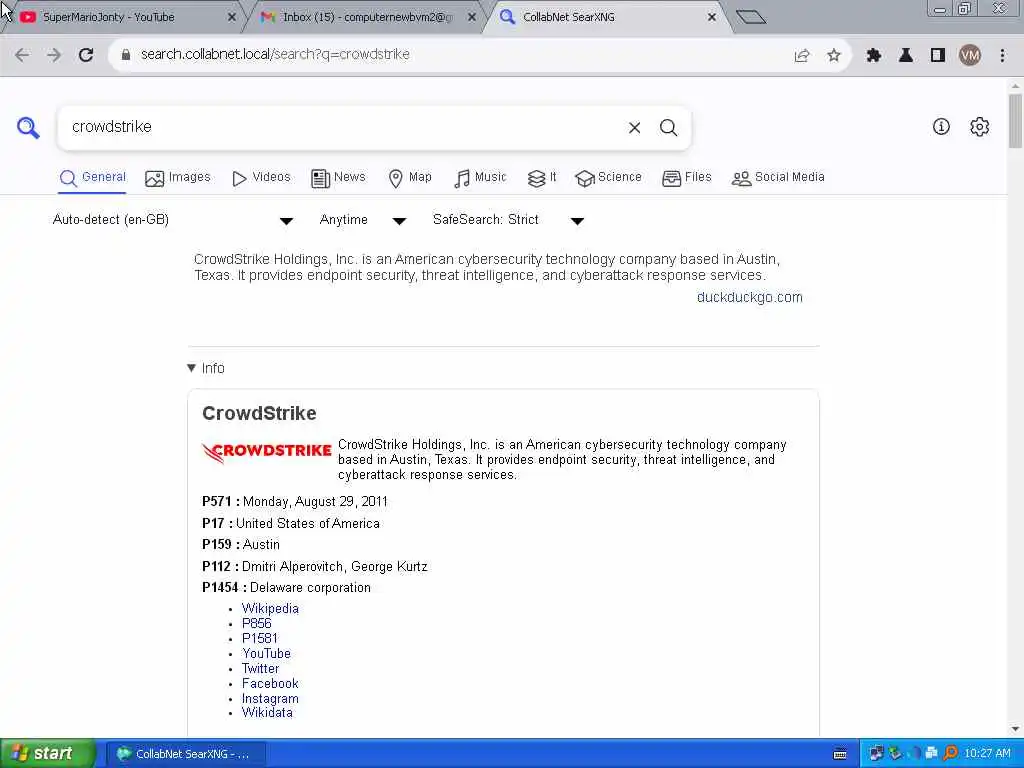The image size is (1024, 768).
Task: Click the P112 founders row
Action: [315, 567]
